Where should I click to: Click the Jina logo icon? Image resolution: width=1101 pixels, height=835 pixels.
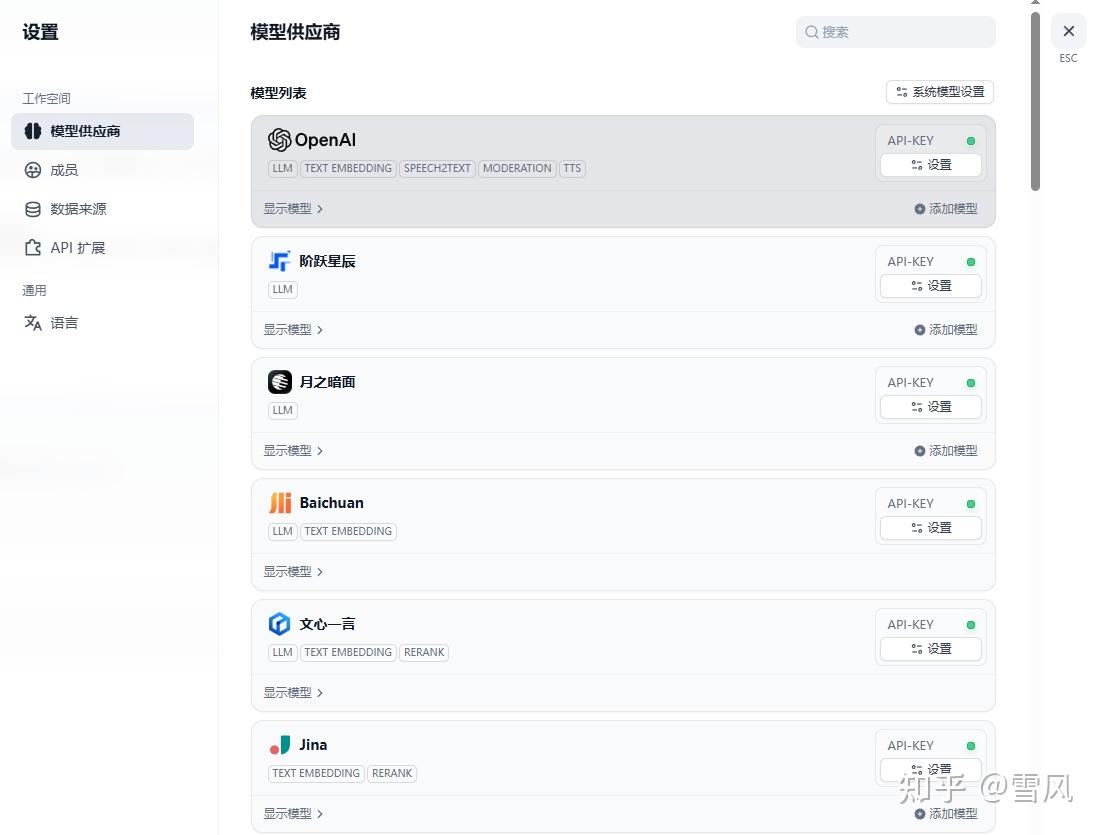click(x=279, y=745)
